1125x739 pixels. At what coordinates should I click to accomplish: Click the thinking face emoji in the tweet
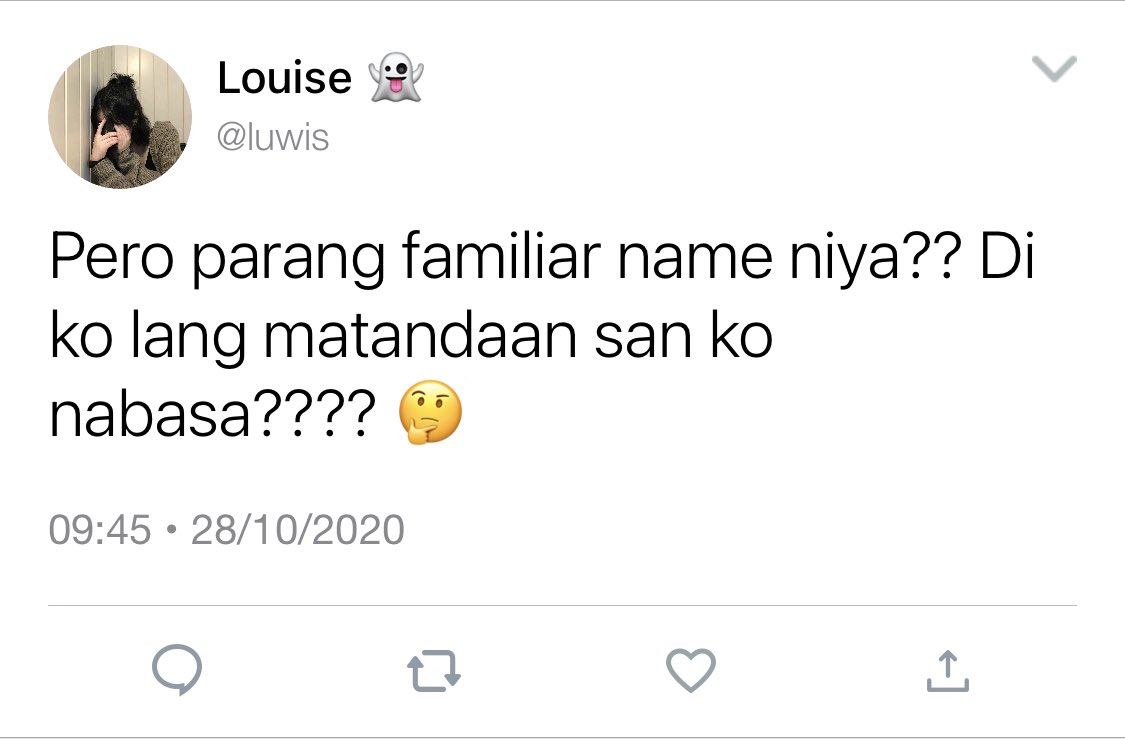click(x=430, y=413)
